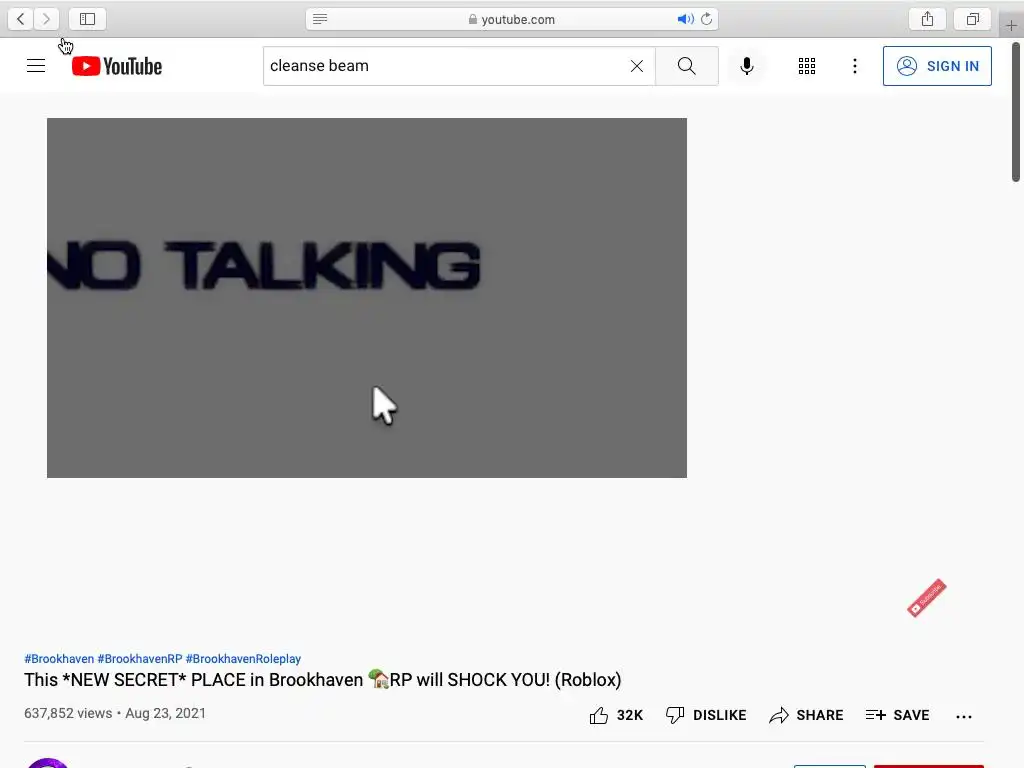Image resolution: width=1024 pixels, height=768 pixels.
Task: Open the #BrookhavenRP hashtag link
Action: 140,659
